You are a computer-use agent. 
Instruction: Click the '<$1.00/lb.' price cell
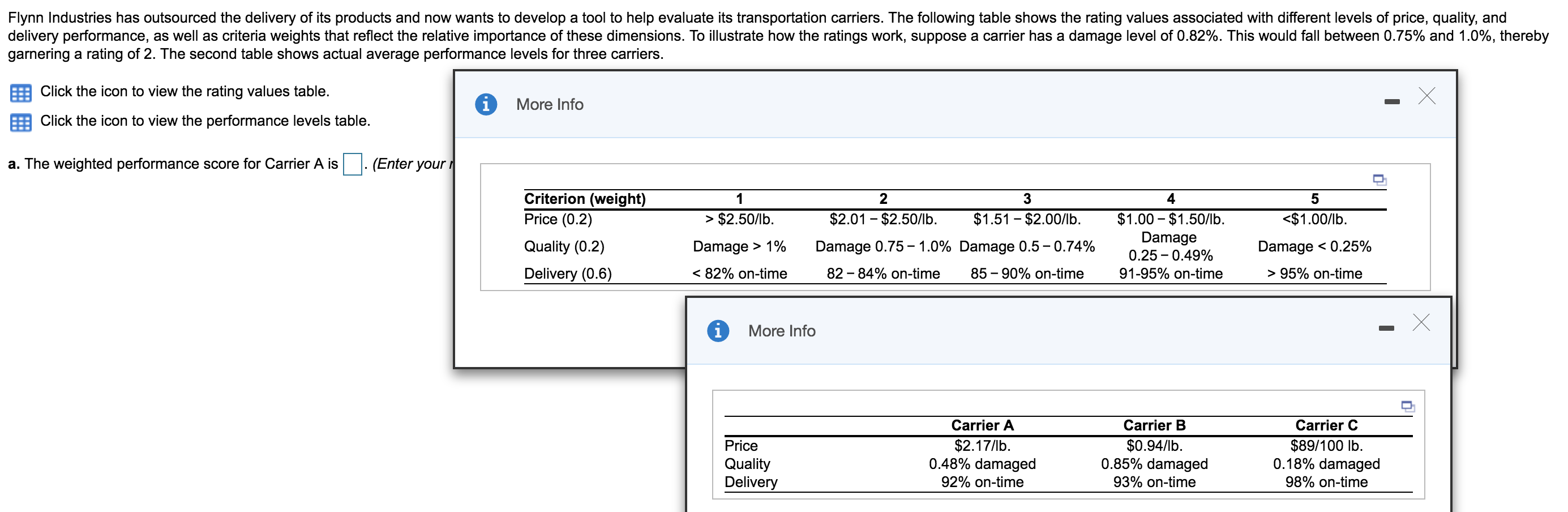coord(1315,219)
